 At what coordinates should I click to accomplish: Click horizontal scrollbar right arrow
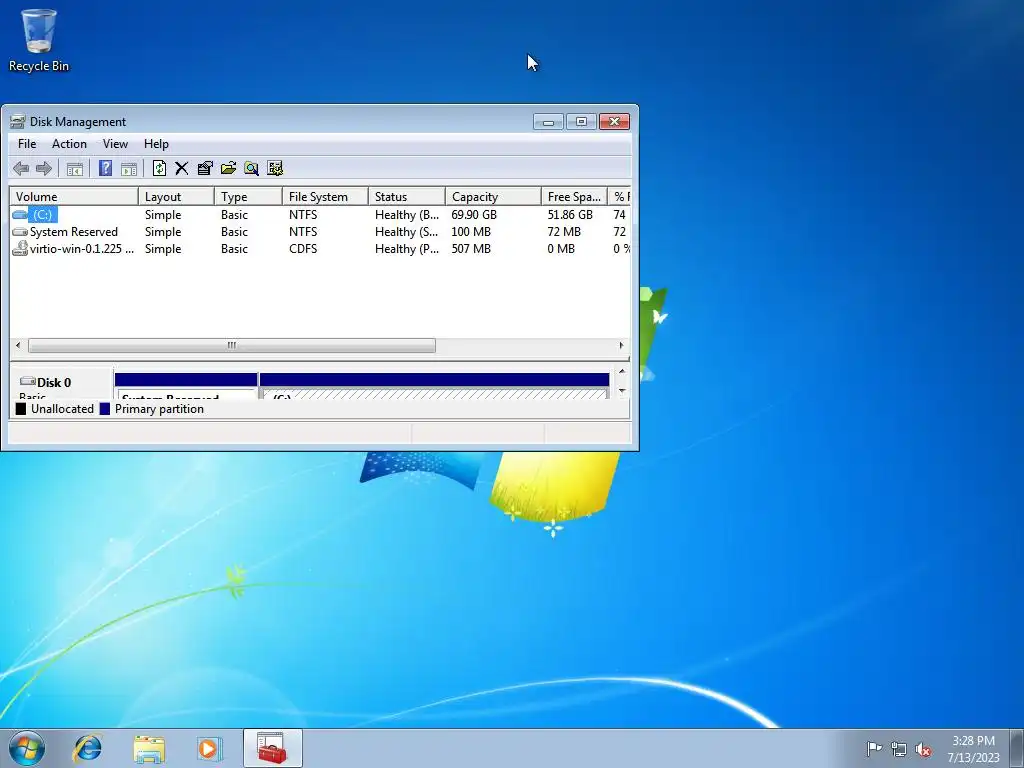(x=621, y=345)
